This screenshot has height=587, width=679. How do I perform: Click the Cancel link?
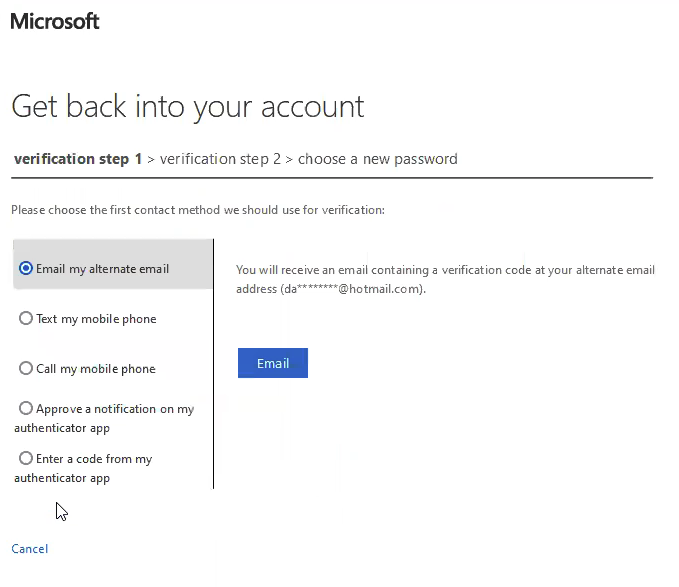(29, 548)
